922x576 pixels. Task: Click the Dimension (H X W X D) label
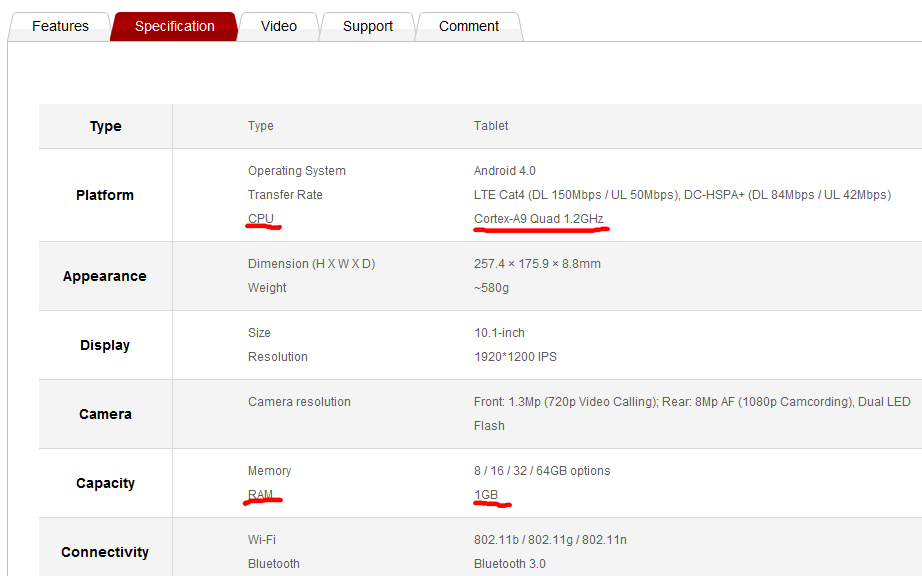[311, 264]
